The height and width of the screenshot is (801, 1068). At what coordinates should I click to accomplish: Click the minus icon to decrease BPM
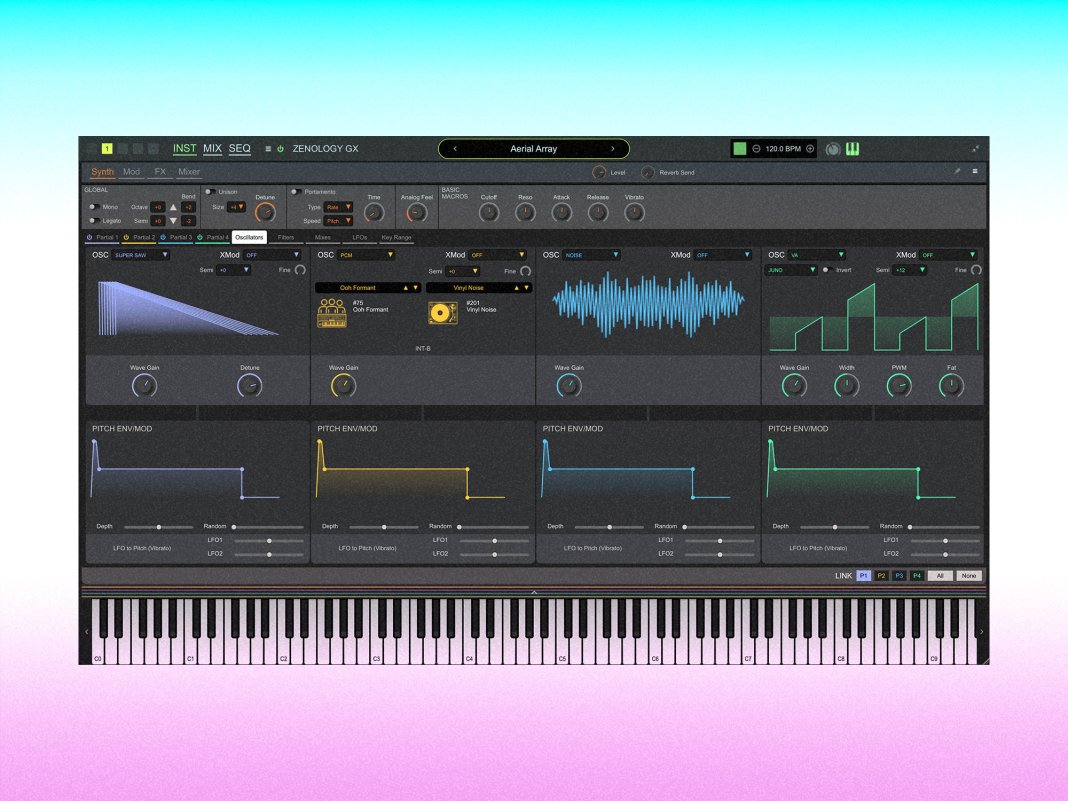[756, 149]
